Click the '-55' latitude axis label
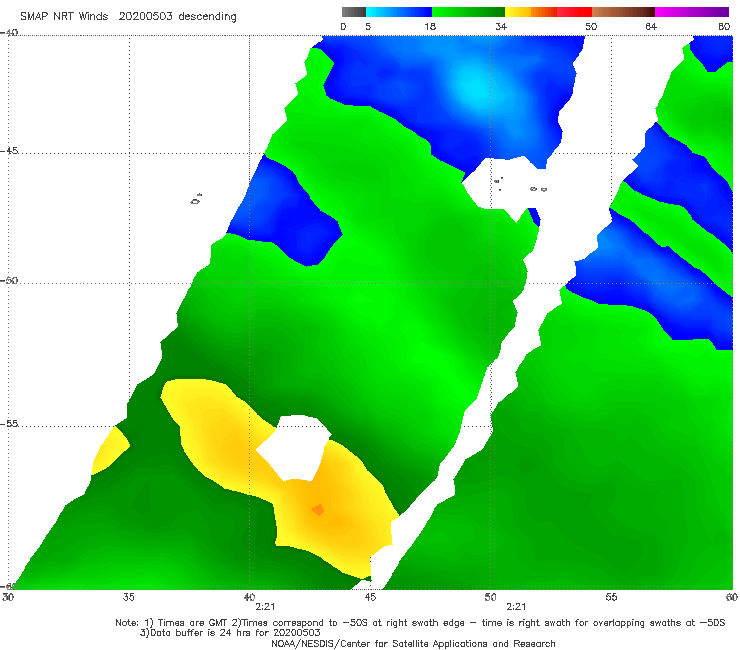The width and height of the screenshot is (740, 650). [9, 423]
